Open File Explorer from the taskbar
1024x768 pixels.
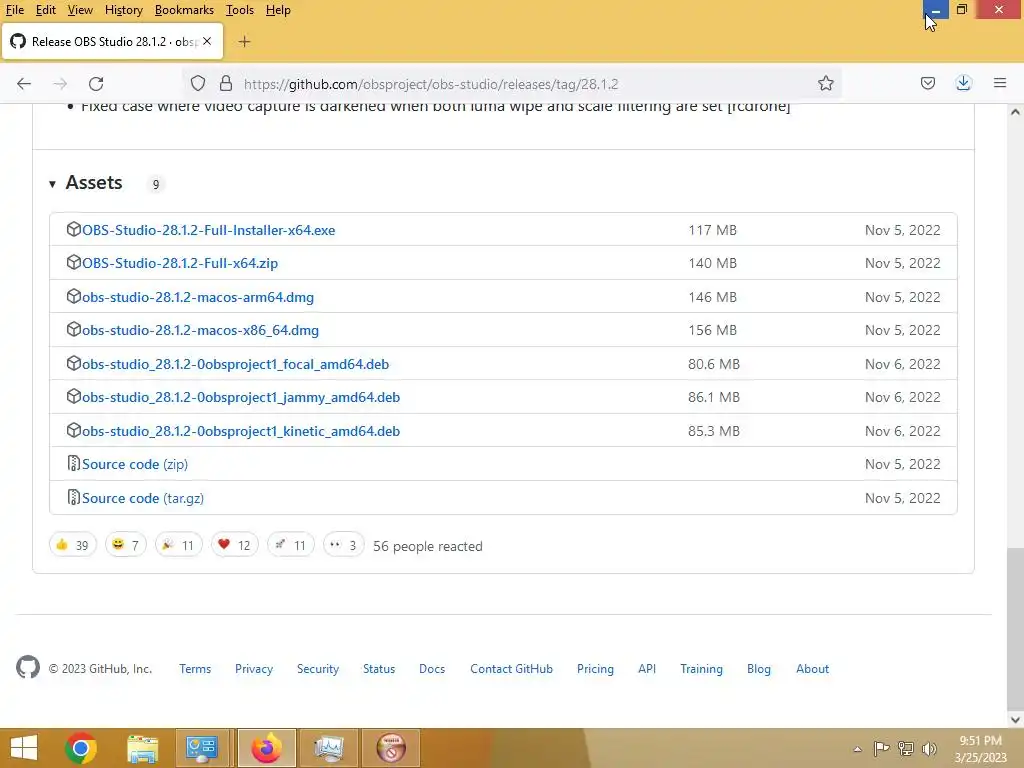142,748
